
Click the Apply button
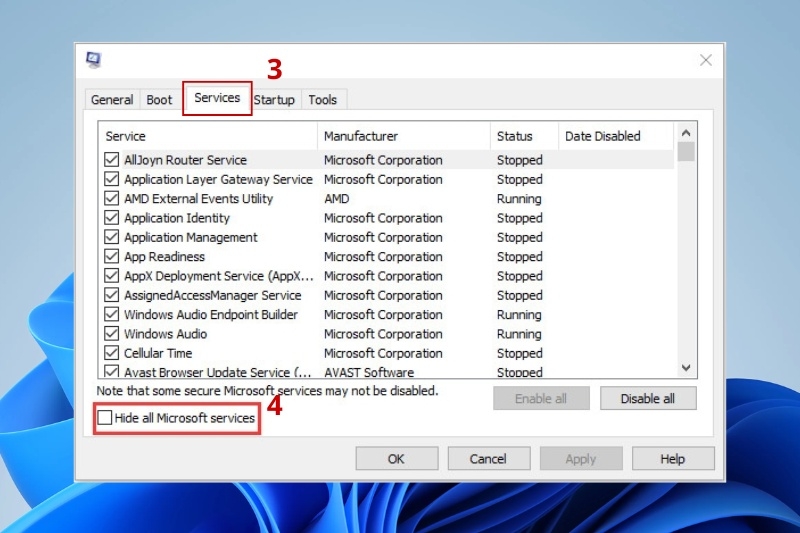click(x=581, y=459)
